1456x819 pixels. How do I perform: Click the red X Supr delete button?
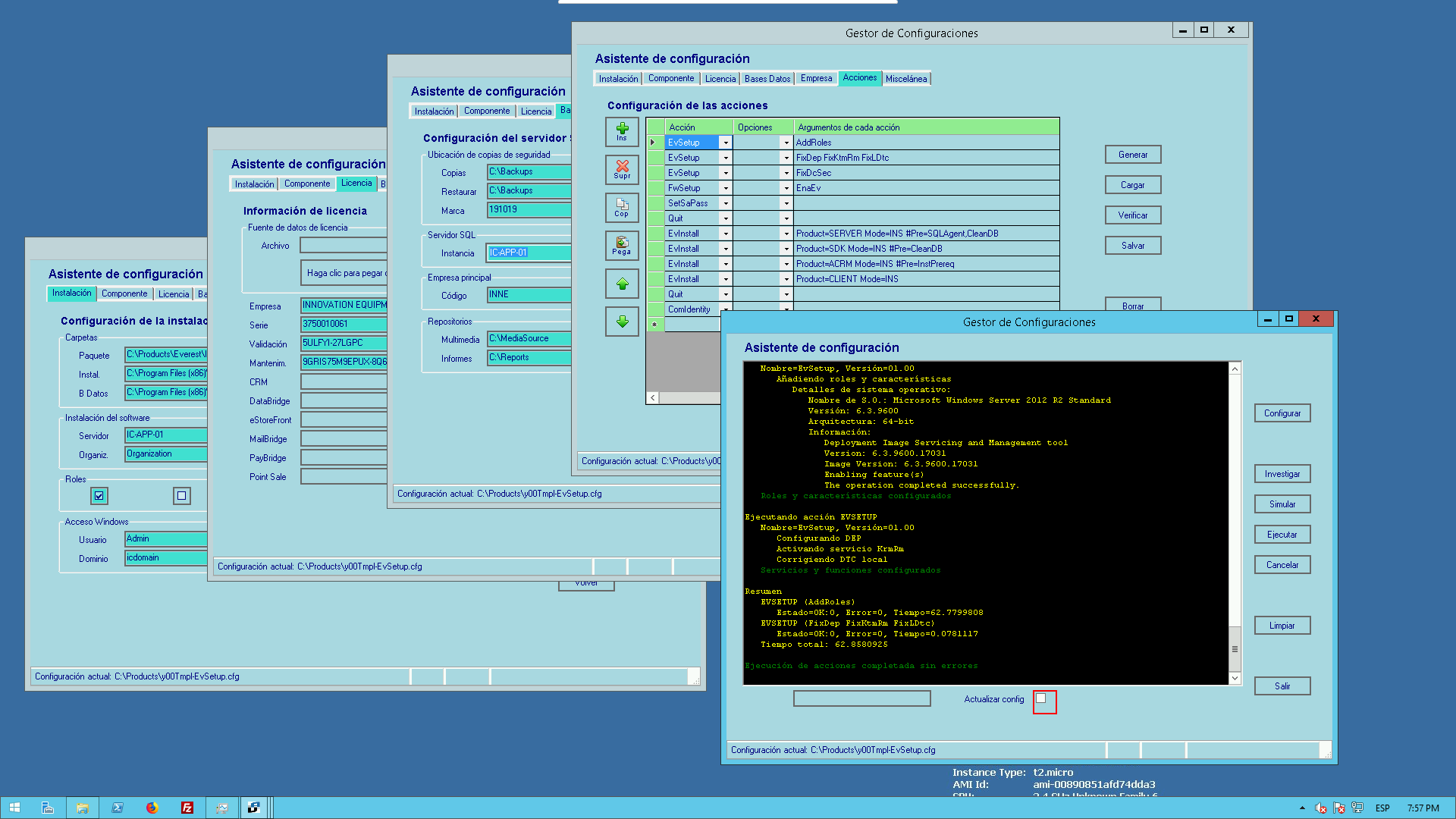[622, 170]
